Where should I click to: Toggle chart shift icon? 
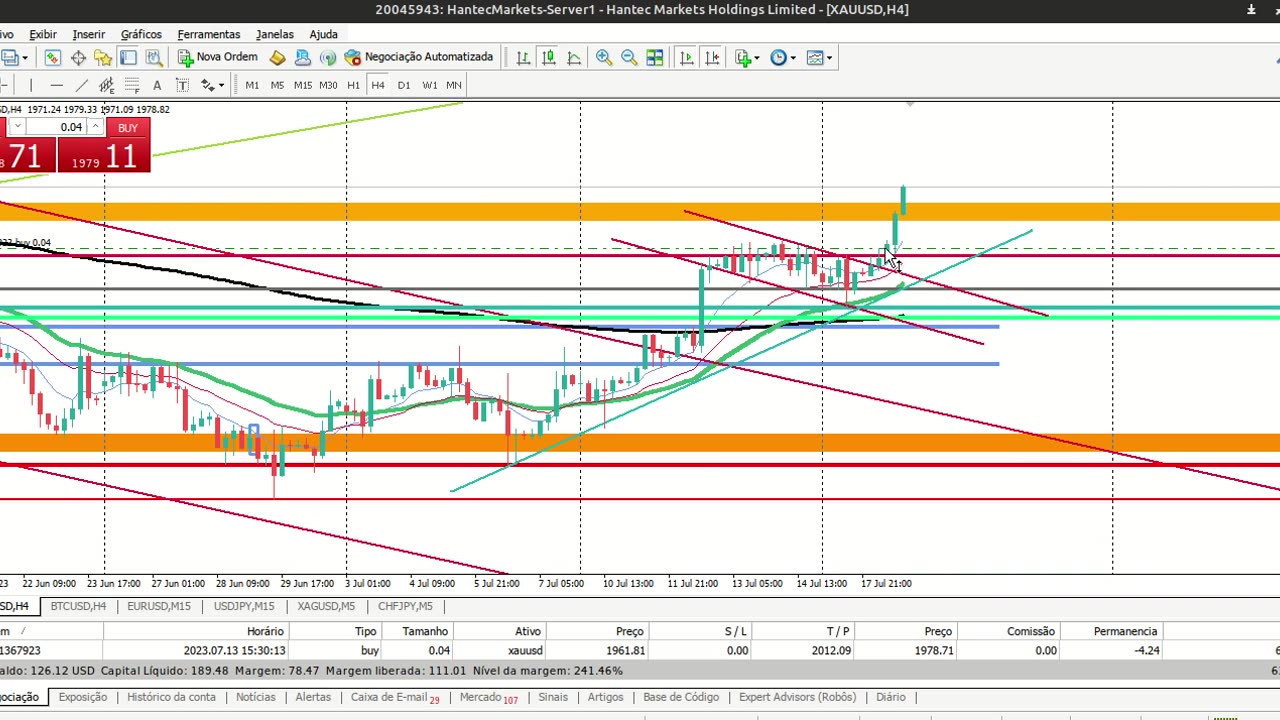coord(712,57)
